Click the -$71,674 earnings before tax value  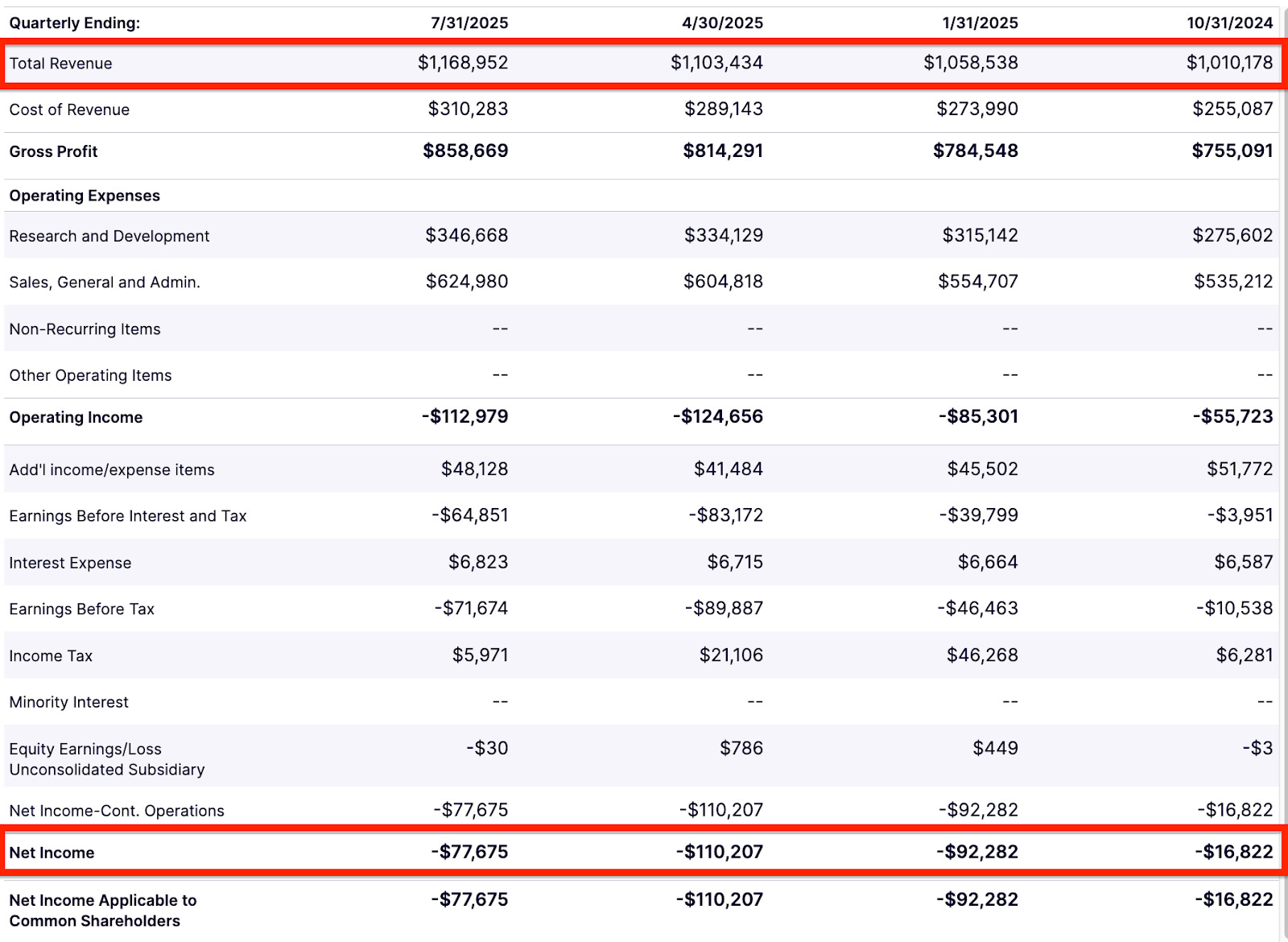(x=471, y=609)
